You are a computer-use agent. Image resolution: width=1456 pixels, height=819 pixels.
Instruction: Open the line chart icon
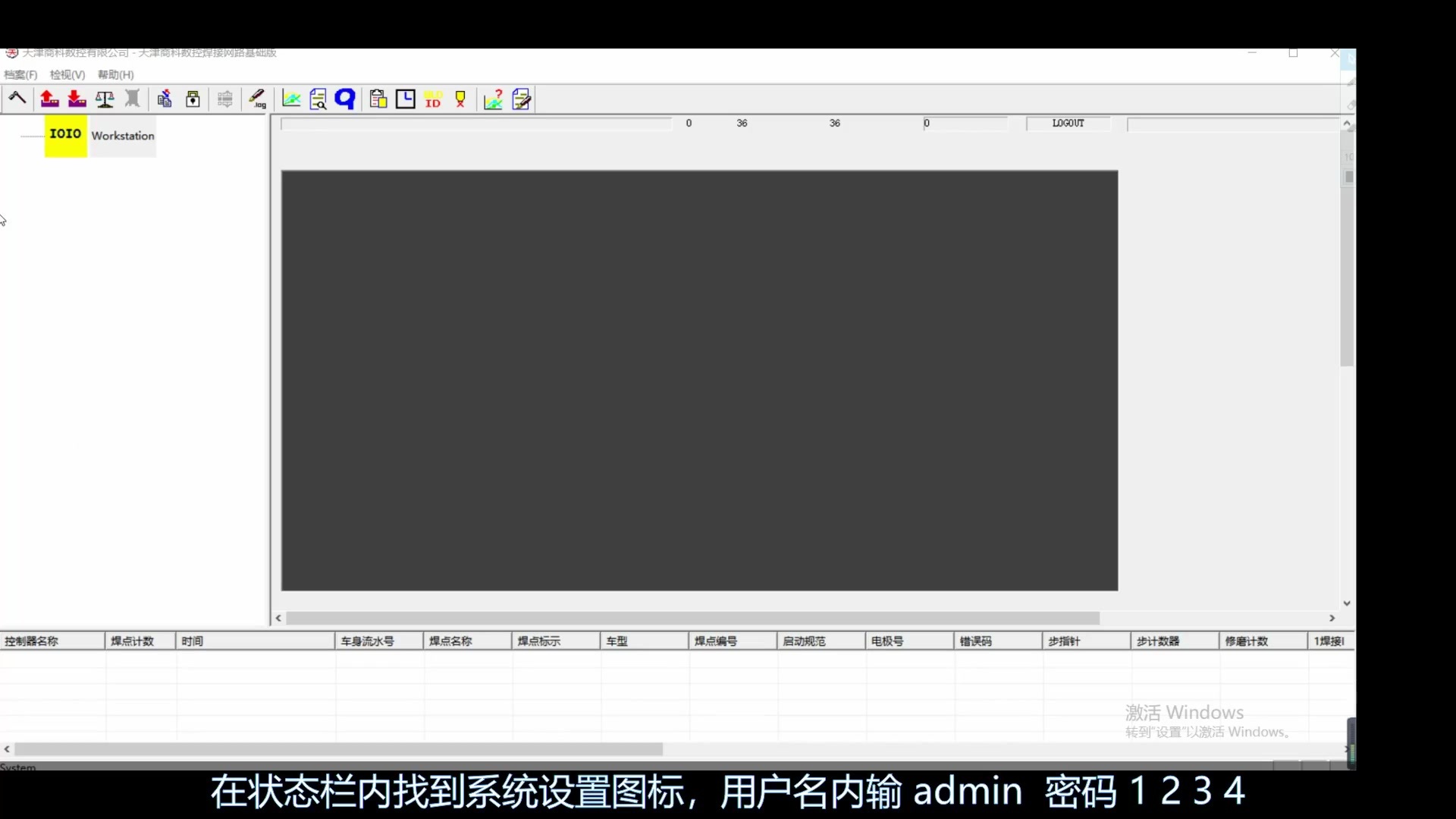(291, 99)
